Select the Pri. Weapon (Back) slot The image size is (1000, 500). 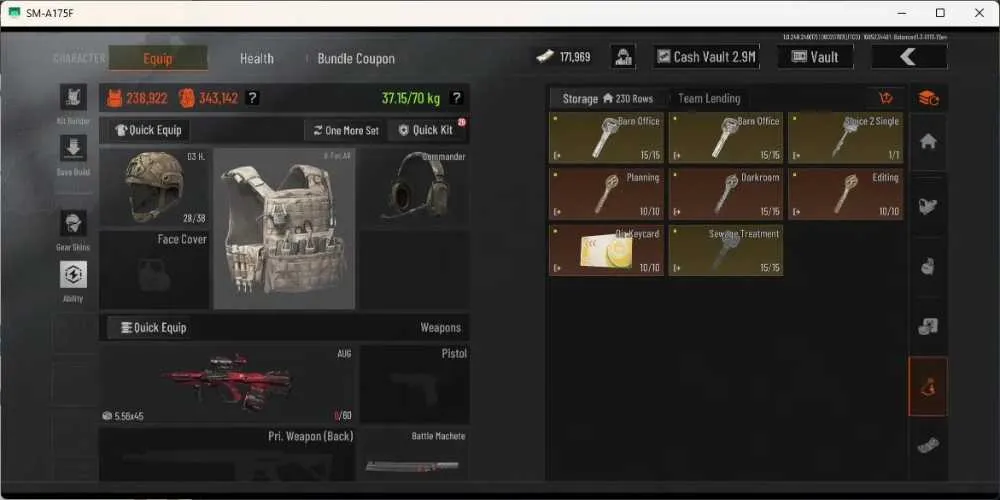tap(227, 454)
